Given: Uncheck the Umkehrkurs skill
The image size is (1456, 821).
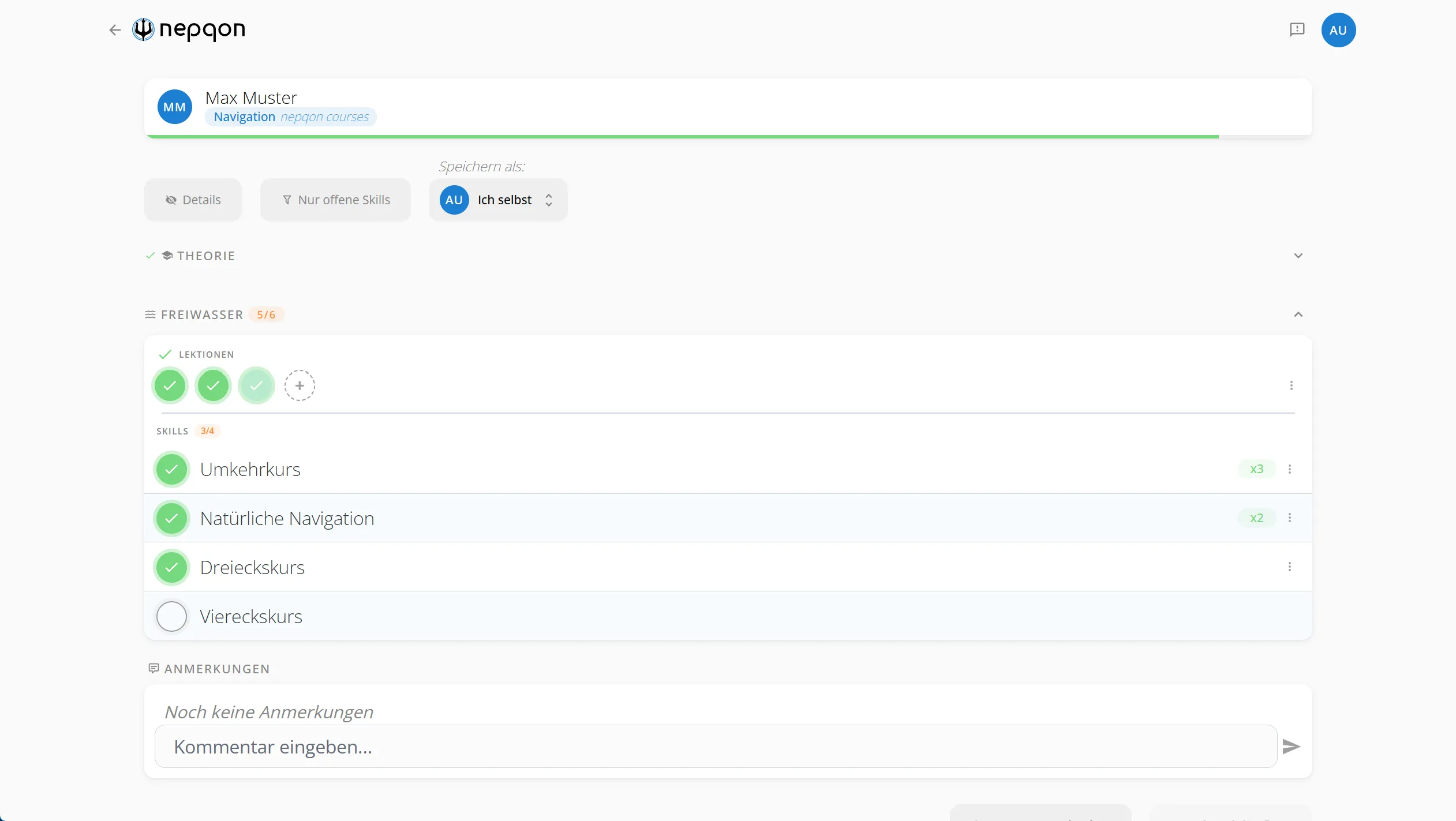Looking at the screenshot, I should click(171, 469).
